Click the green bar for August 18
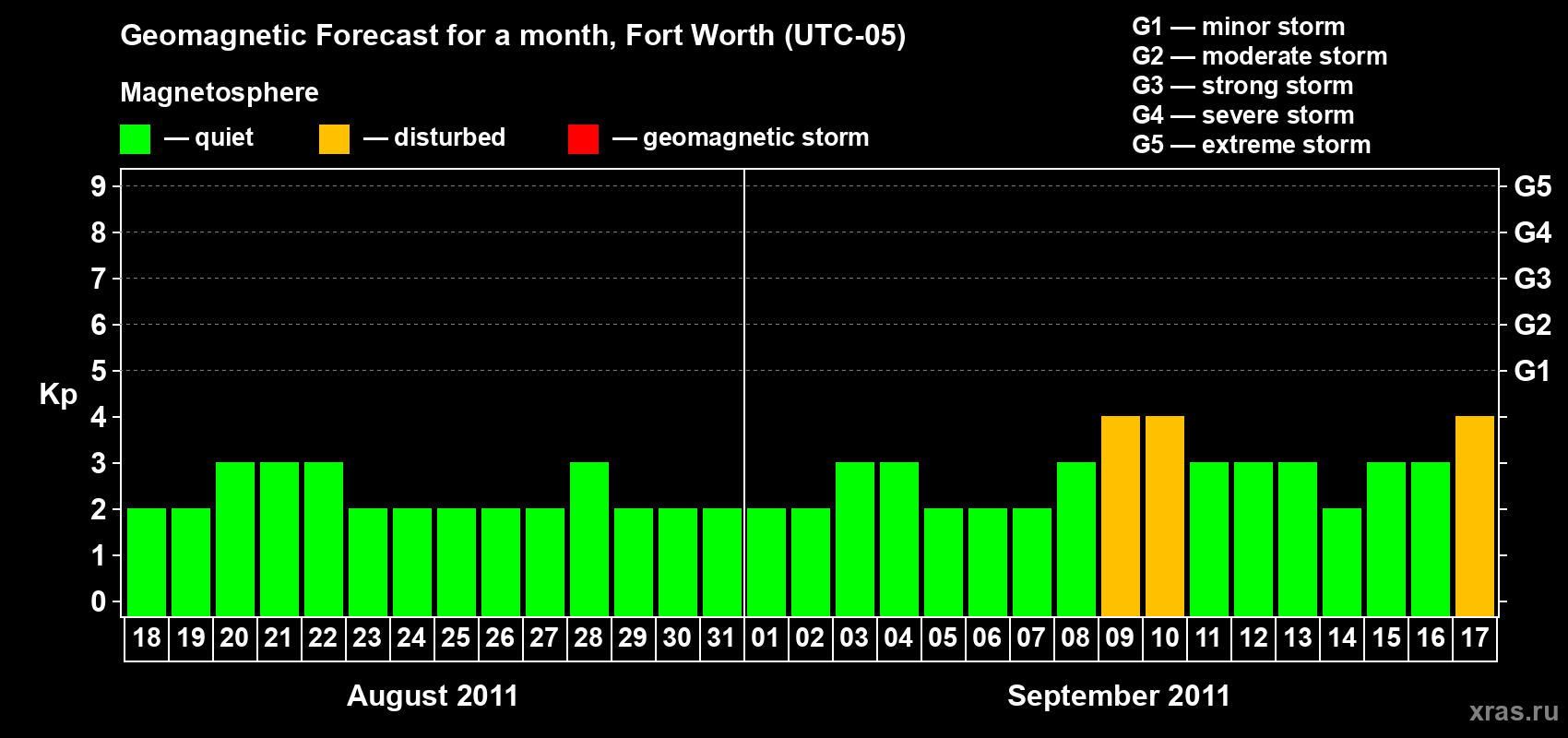The height and width of the screenshot is (738, 1568). click(x=147, y=562)
